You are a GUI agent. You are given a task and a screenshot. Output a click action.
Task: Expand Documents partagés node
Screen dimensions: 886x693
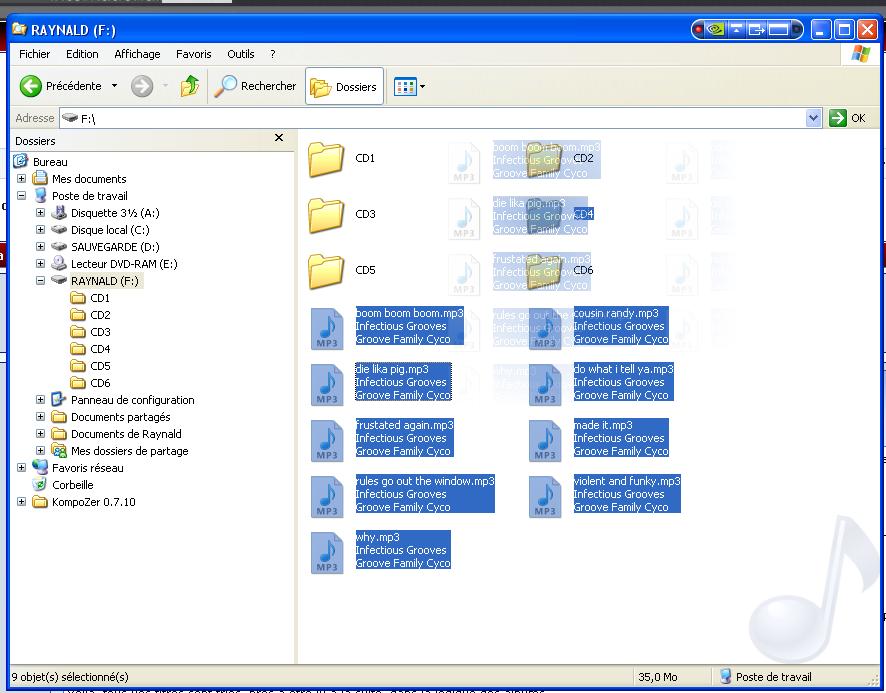(40, 417)
